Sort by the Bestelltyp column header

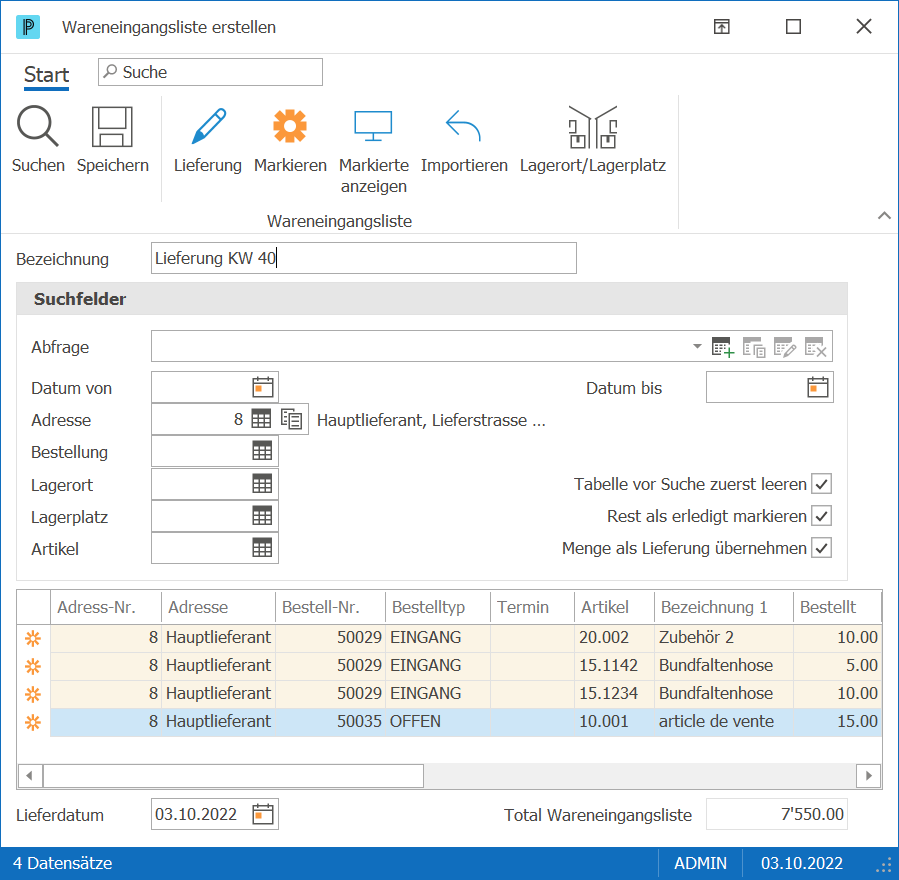pos(438,607)
